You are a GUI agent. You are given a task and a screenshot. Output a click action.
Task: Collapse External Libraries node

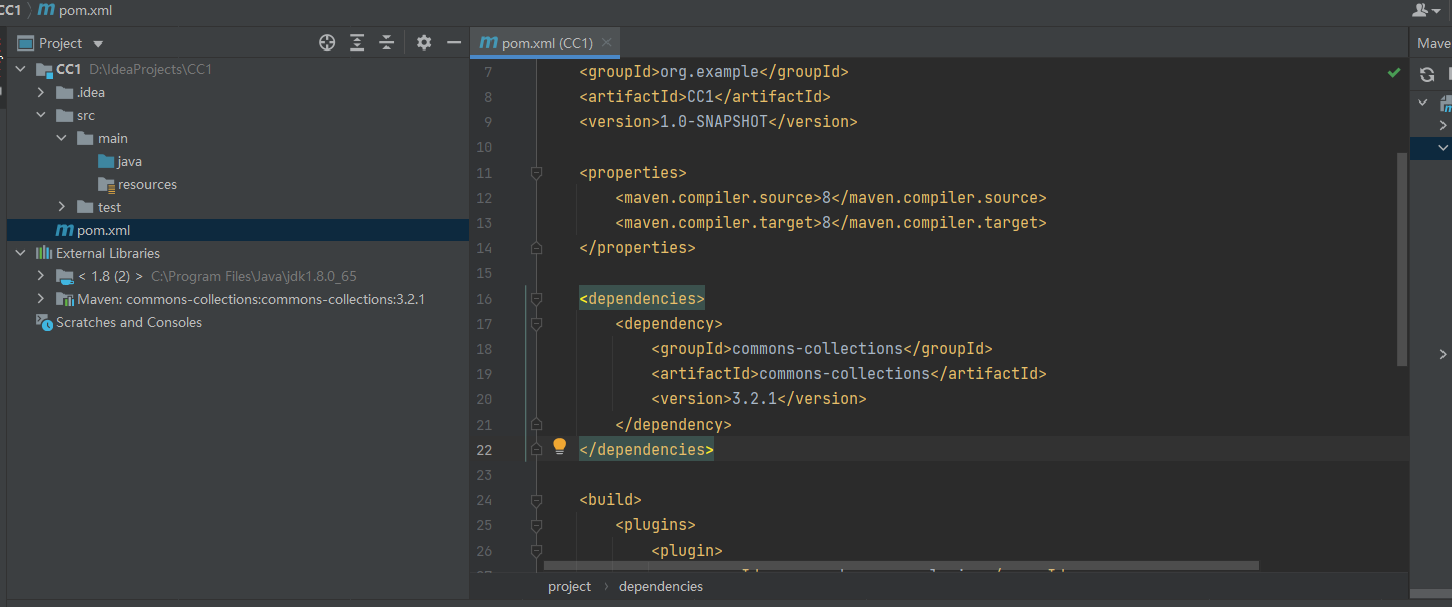pos(21,253)
